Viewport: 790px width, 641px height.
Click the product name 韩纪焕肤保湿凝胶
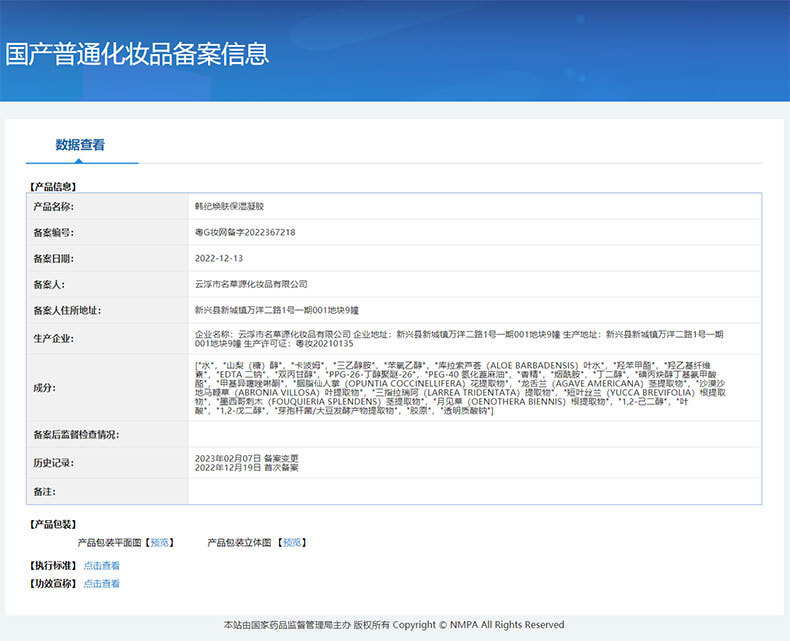click(x=229, y=206)
